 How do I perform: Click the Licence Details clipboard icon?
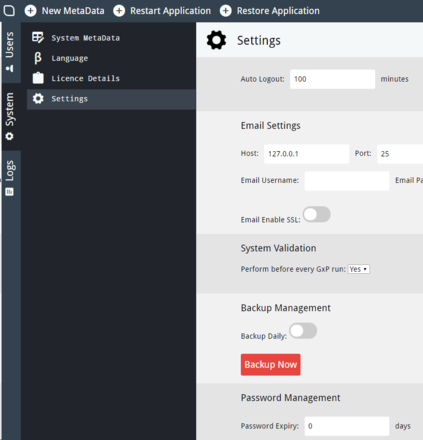[x=38, y=78]
